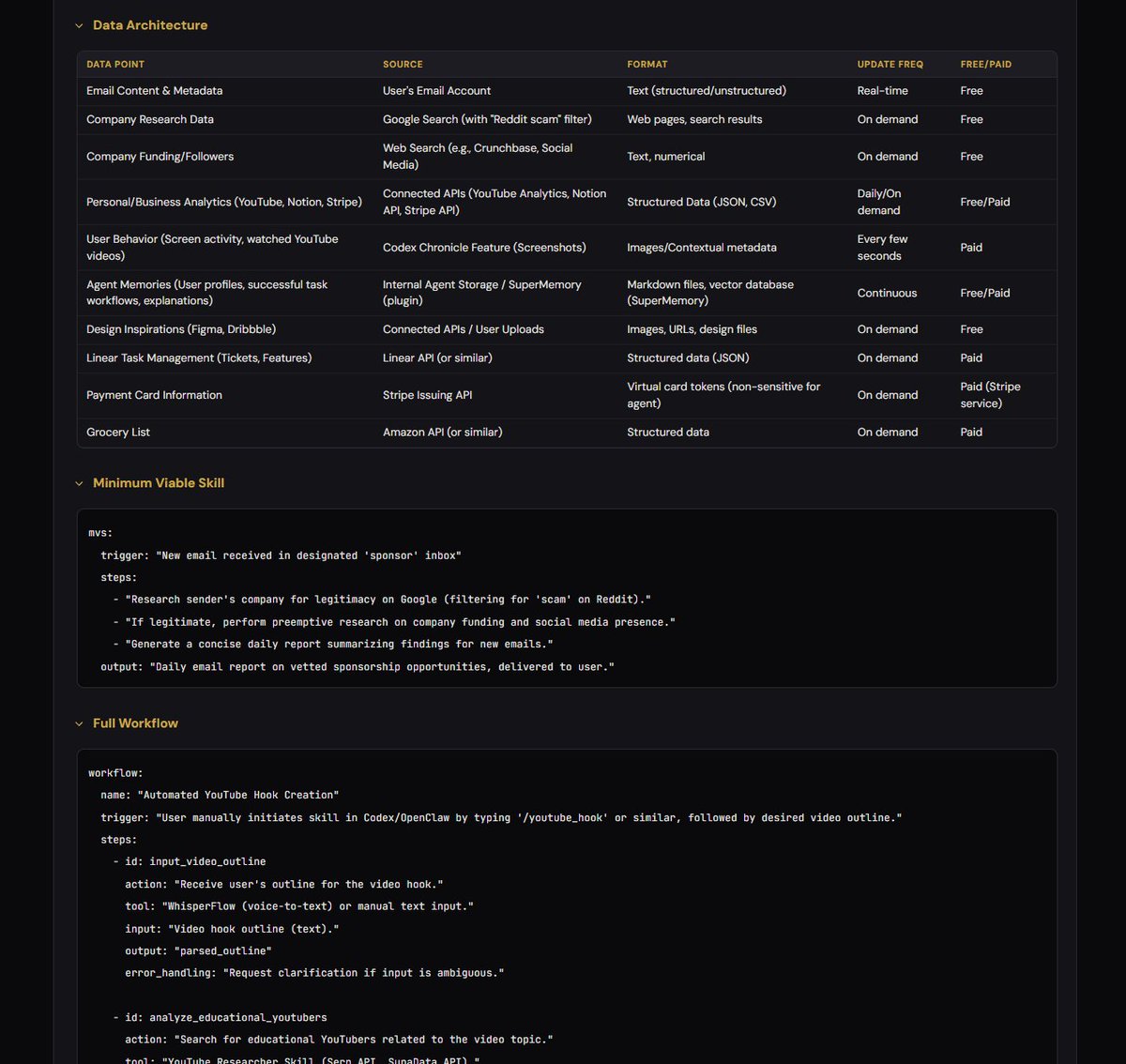Click the Data Architecture heading

150,25
